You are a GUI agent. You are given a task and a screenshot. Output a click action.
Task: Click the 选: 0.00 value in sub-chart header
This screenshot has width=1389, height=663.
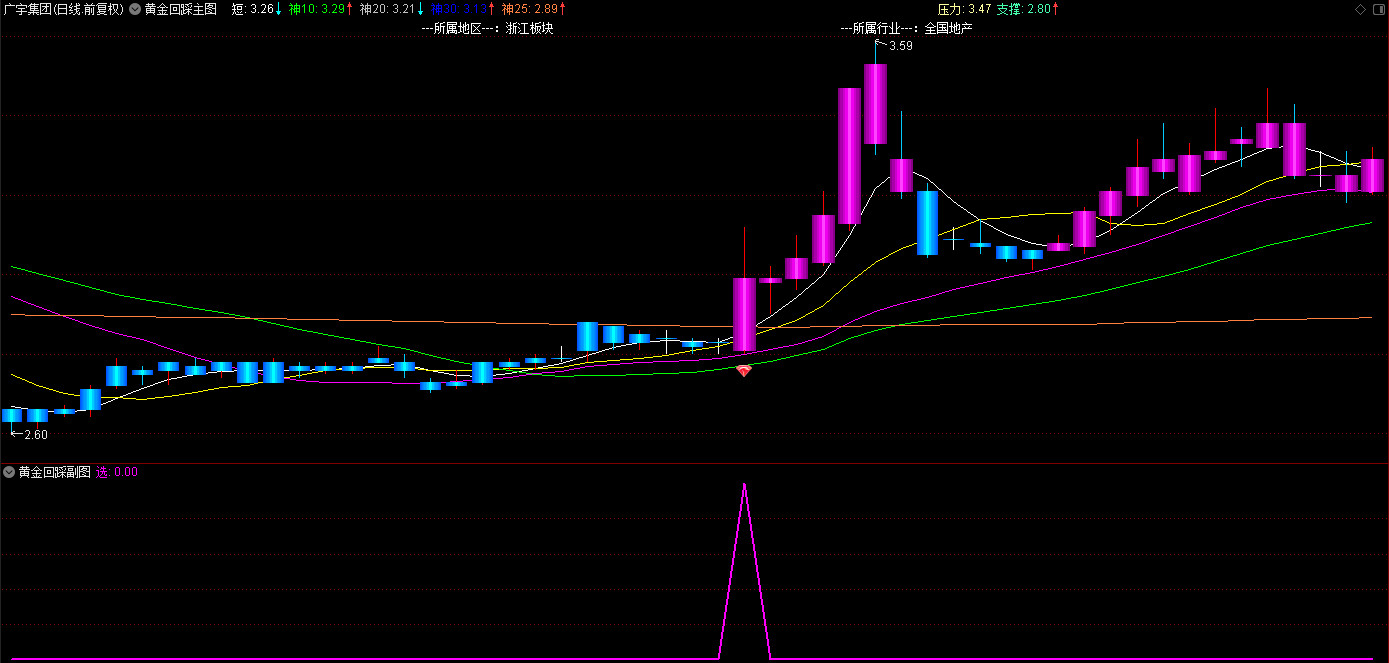click(117, 472)
